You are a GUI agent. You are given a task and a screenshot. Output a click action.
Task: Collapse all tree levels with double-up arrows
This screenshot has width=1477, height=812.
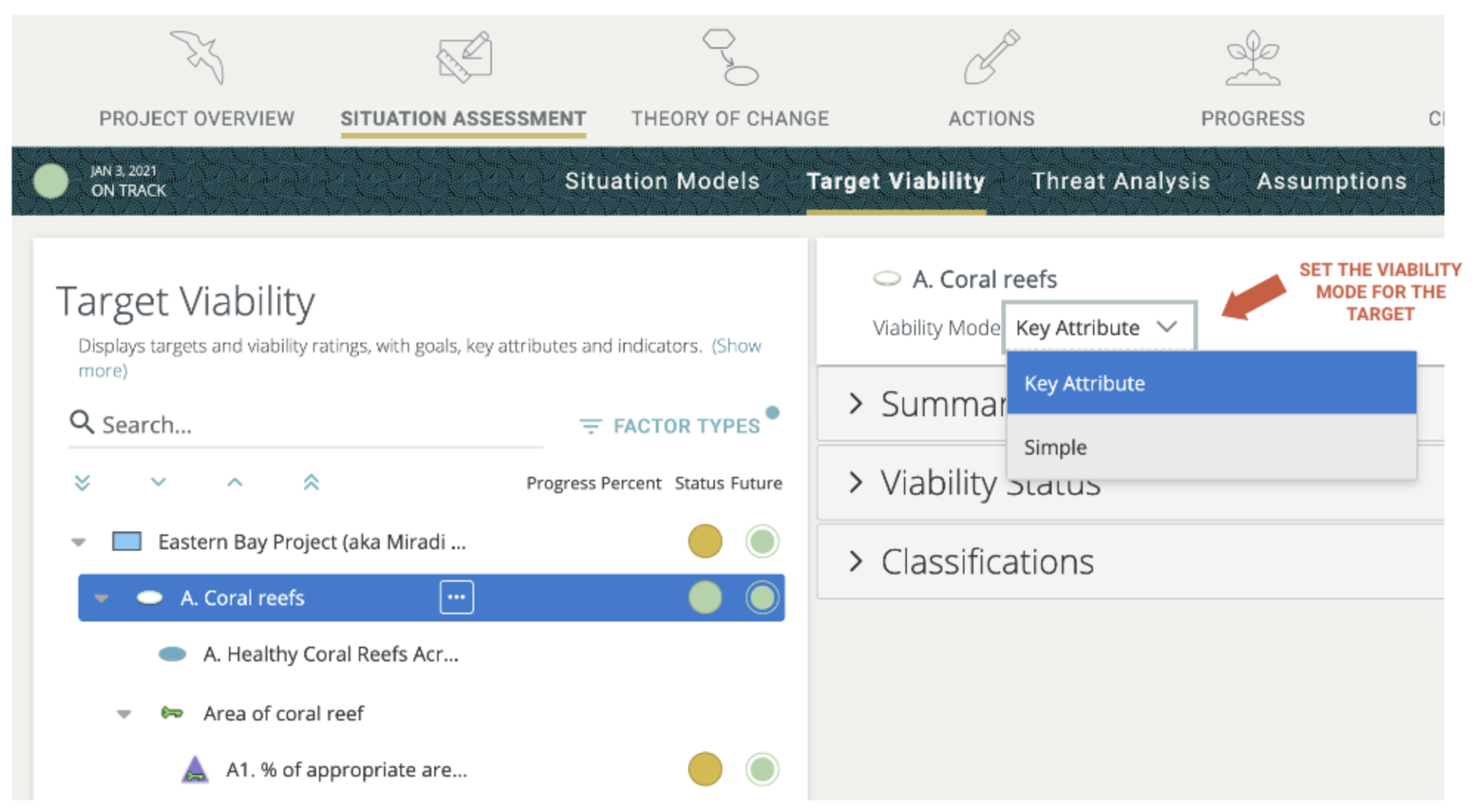(x=311, y=483)
